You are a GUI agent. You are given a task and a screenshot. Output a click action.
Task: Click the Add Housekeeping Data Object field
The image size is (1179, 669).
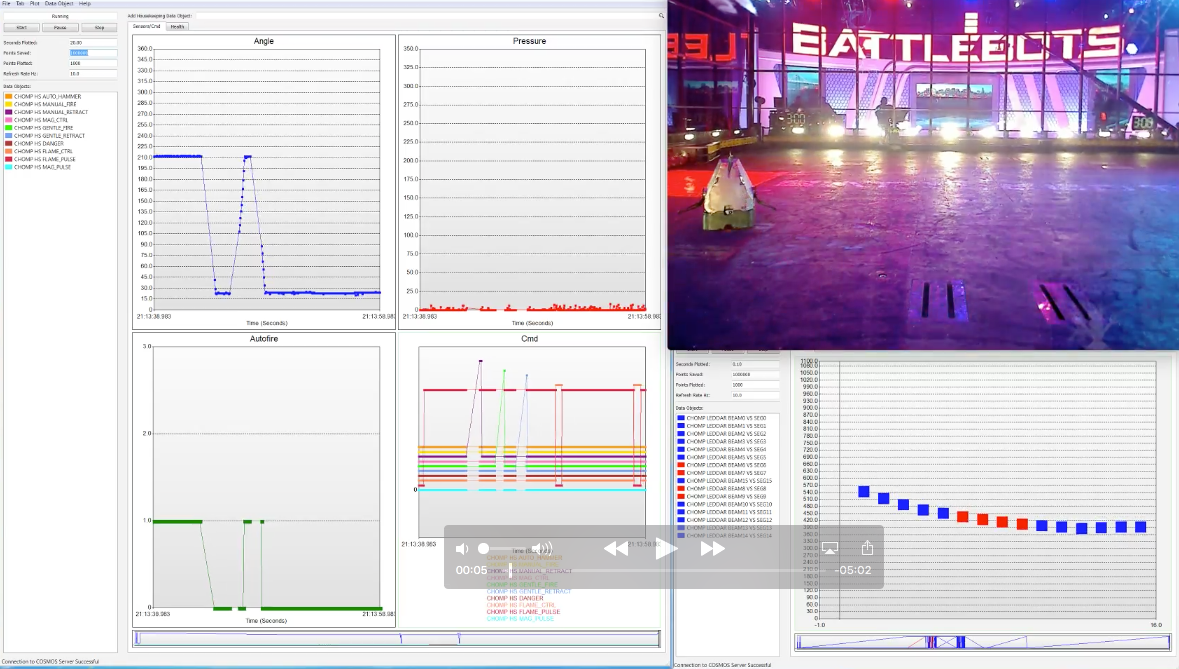pyautogui.click(x=425, y=16)
